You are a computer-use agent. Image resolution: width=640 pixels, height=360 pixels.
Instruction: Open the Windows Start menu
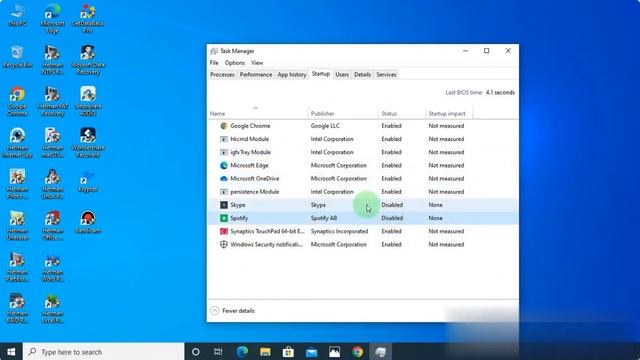click(x=11, y=351)
